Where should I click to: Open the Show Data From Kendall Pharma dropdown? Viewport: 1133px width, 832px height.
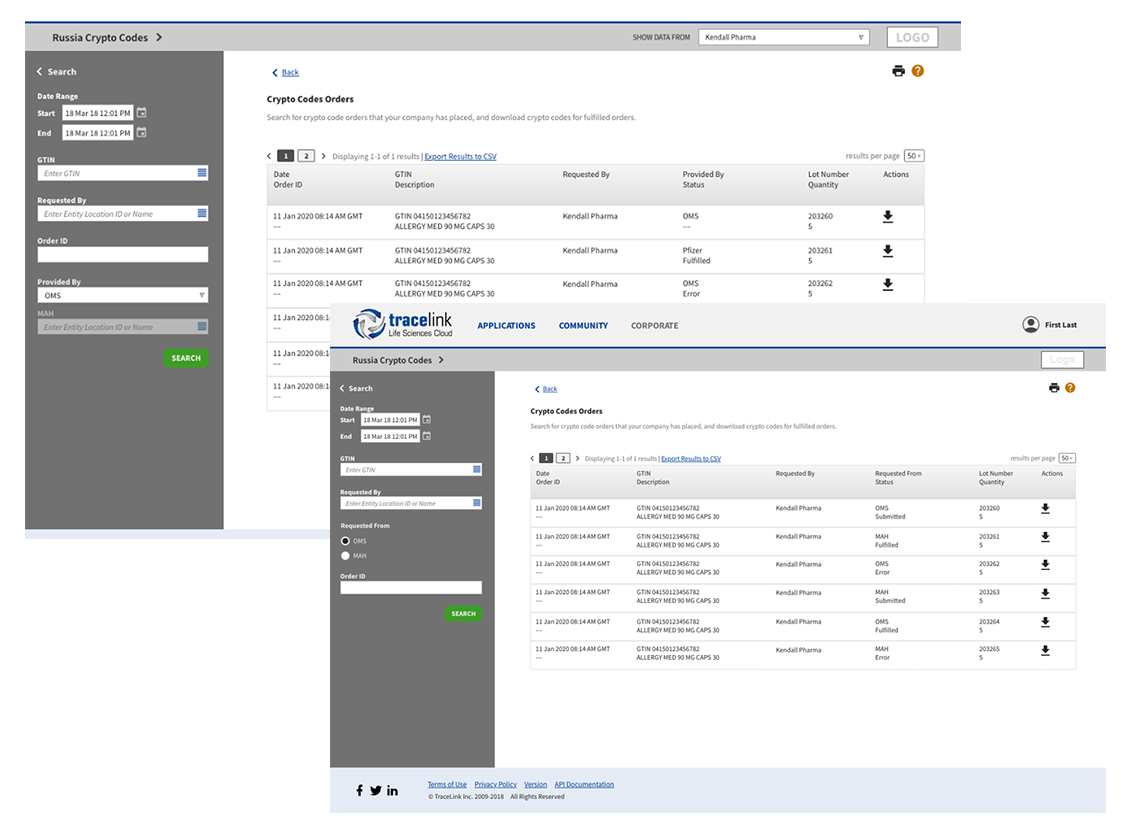[x=784, y=37]
